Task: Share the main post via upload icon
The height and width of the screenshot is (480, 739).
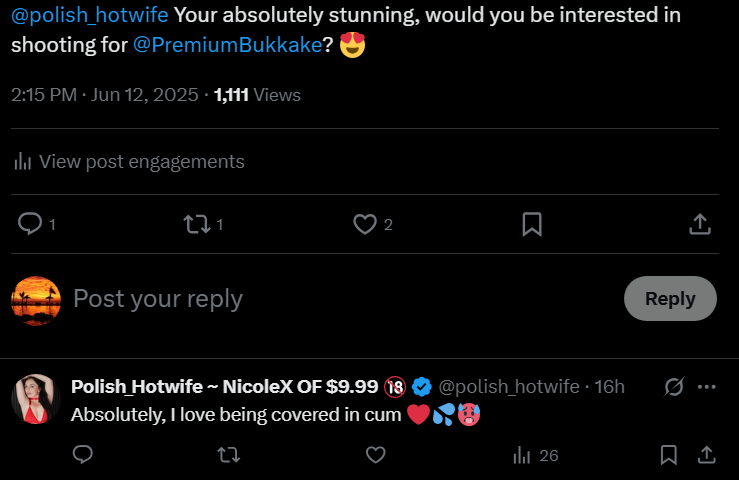Action: [700, 224]
